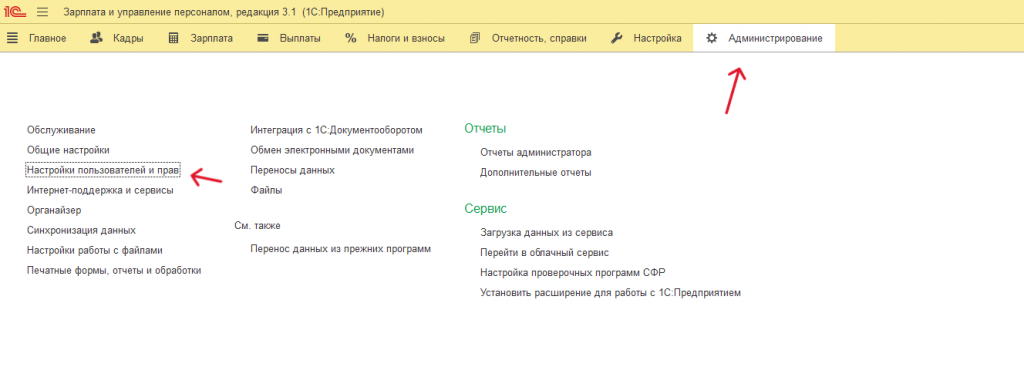Image resolution: width=1024 pixels, height=367 pixels.
Task: Click the Отчетность, справки documents icon
Action: coord(475,38)
